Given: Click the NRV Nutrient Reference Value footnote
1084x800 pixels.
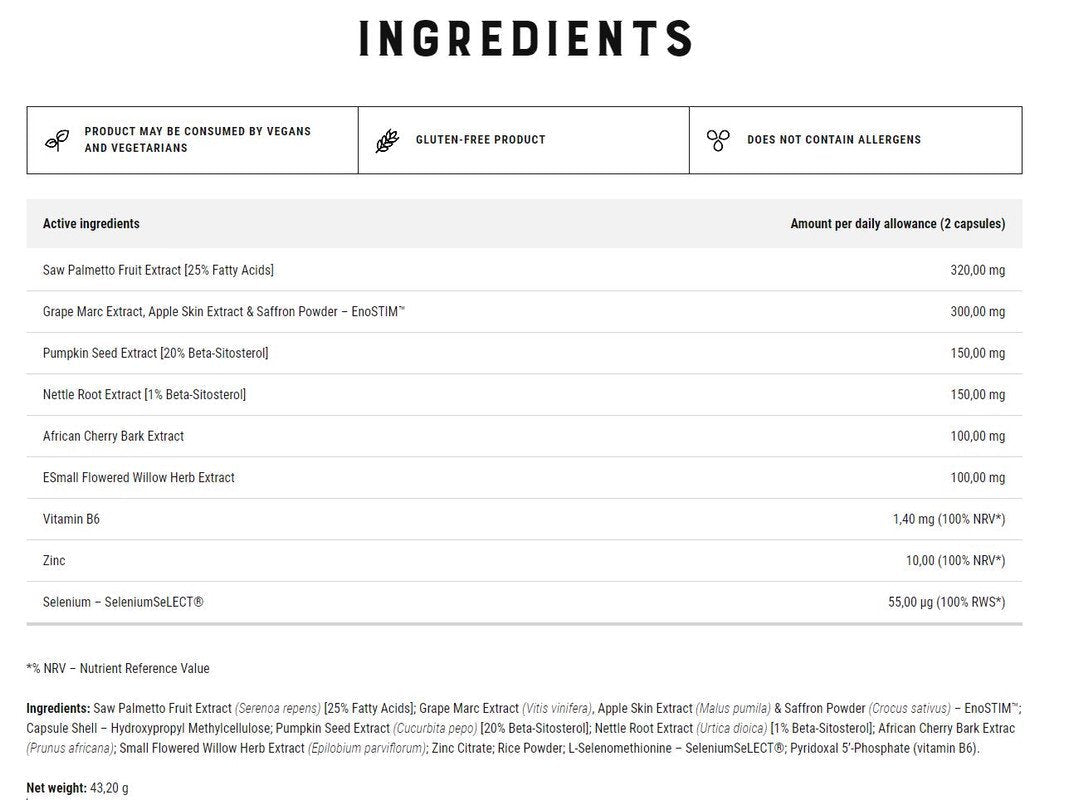Looking at the screenshot, I should coord(118,669).
